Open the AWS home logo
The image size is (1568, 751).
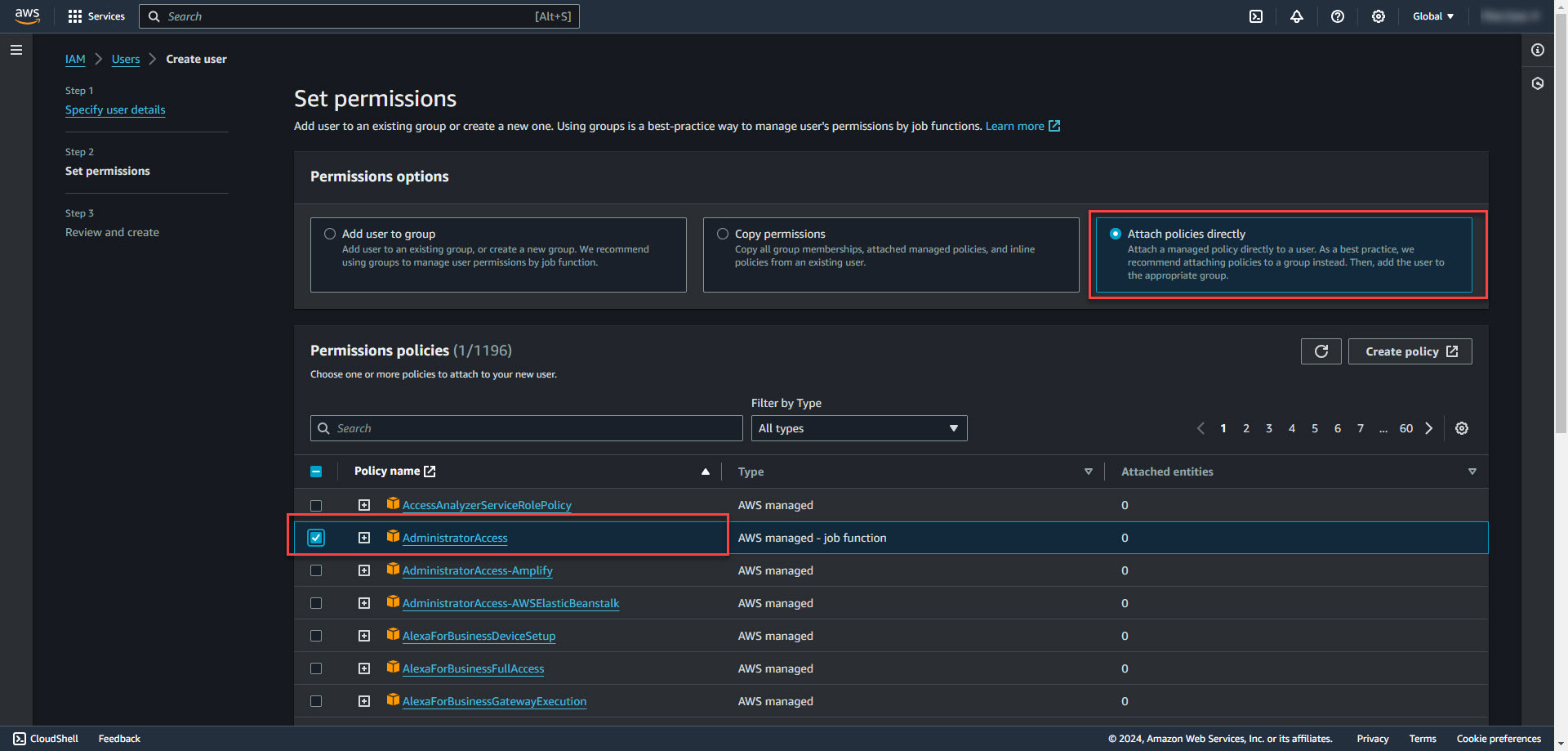click(27, 16)
